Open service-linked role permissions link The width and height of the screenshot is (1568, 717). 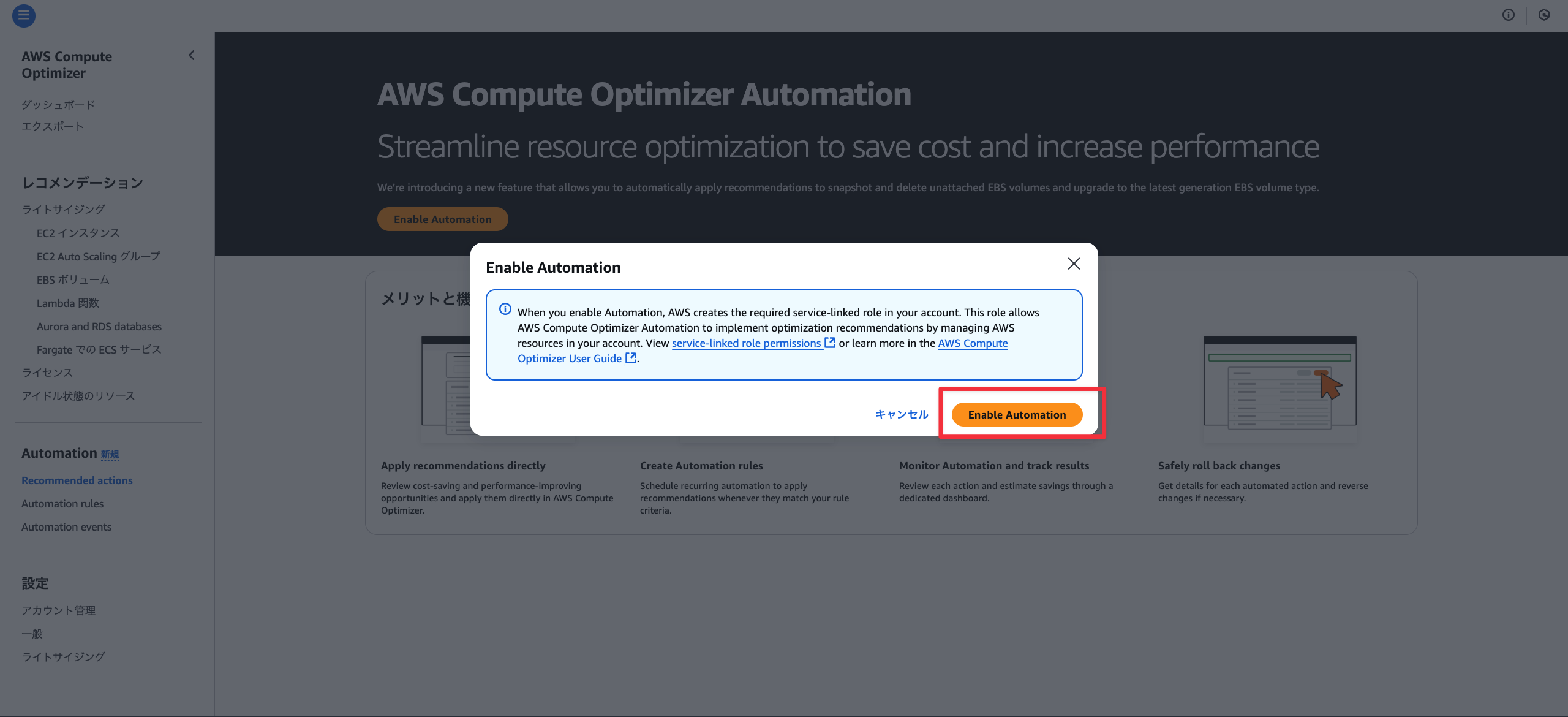tap(747, 343)
